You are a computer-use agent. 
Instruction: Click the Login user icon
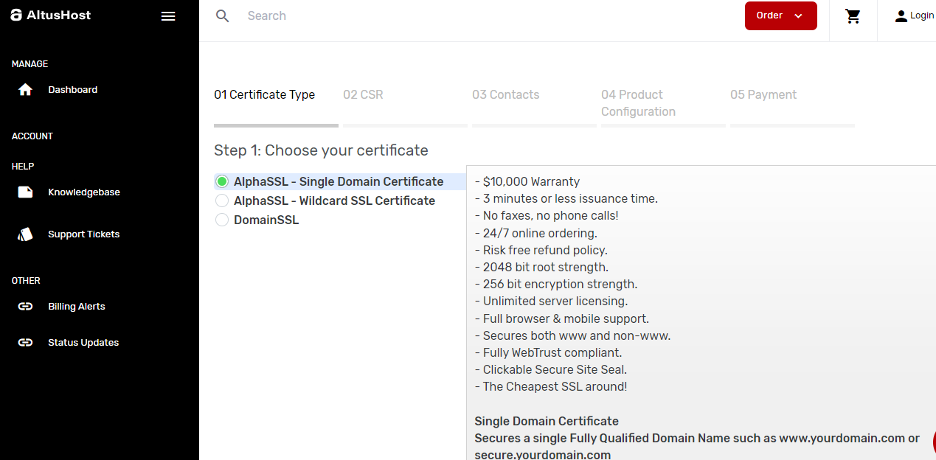pyautogui.click(x=901, y=16)
